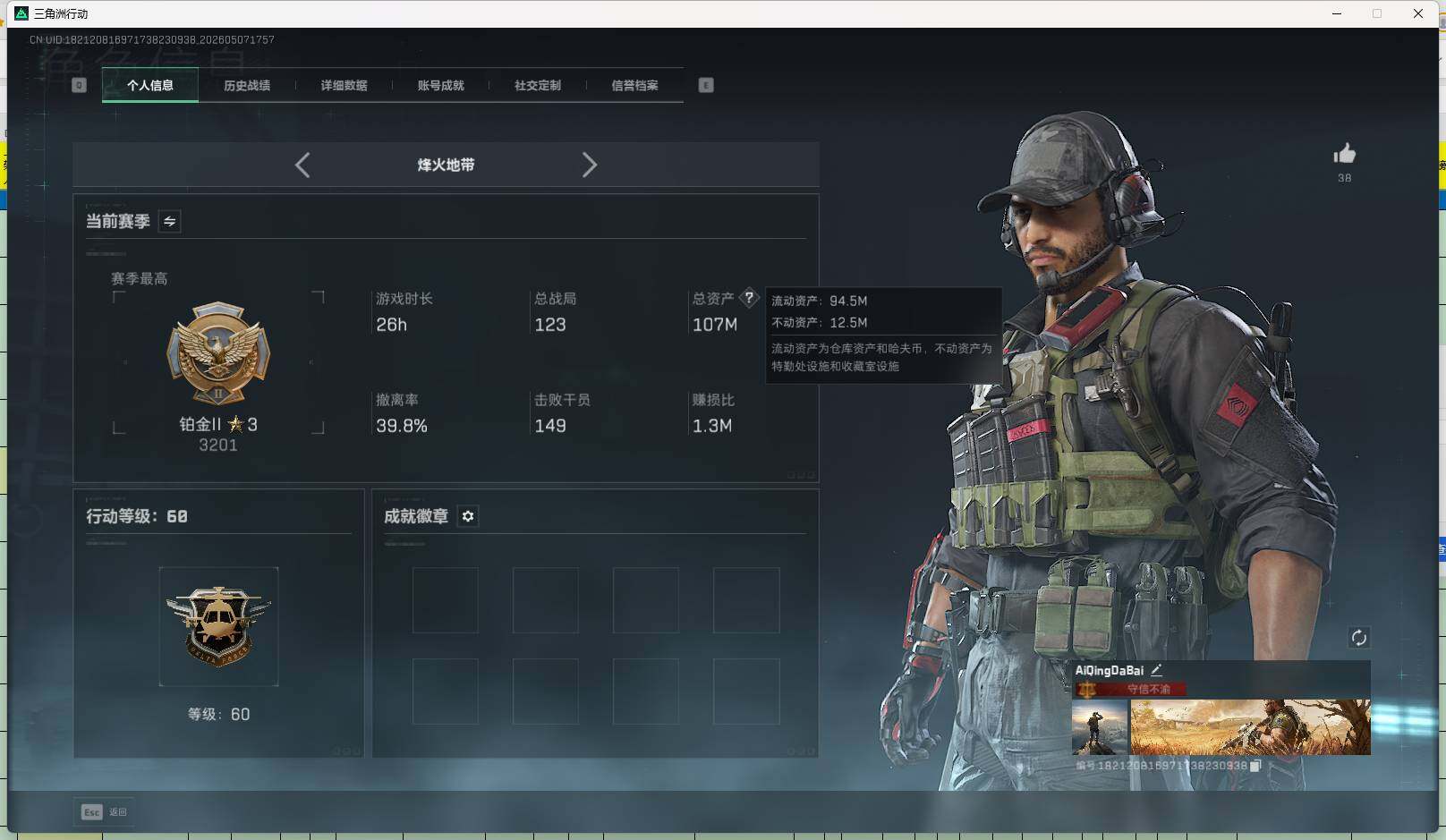Click the 行动等级: 60 heading

coord(137,516)
